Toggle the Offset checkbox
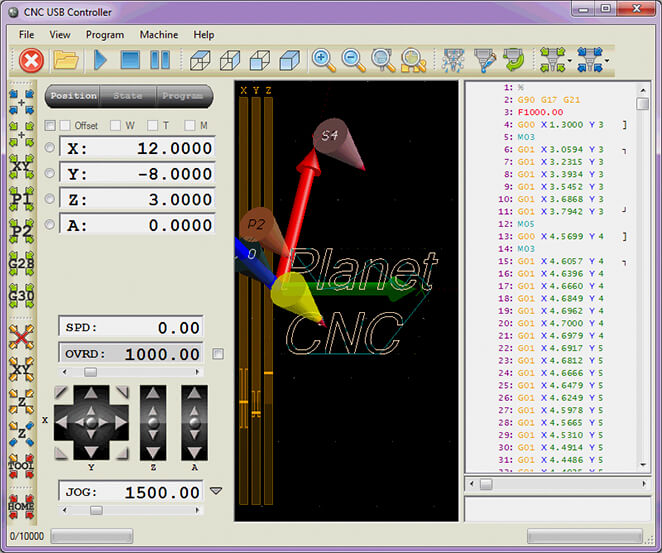Image resolution: width=662 pixels, height=553 pixels. click(x=65, y=125)
